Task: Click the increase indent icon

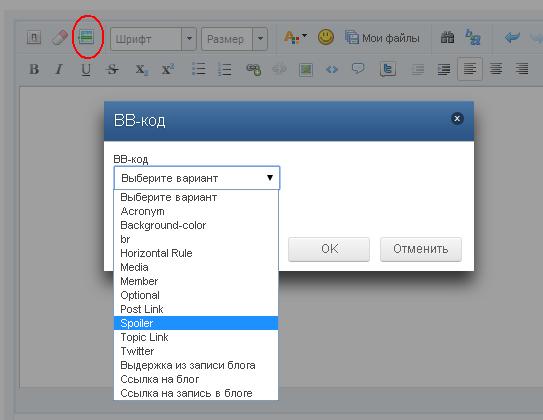Action: click(444, 70)
